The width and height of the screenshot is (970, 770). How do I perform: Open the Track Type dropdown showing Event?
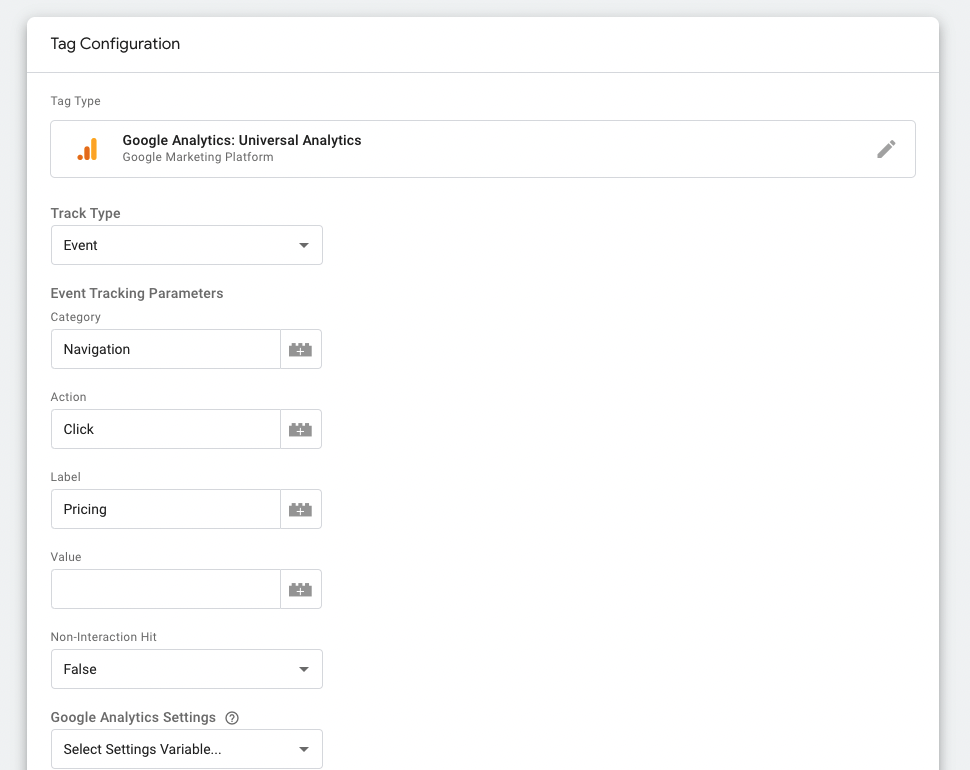point(187,246)
